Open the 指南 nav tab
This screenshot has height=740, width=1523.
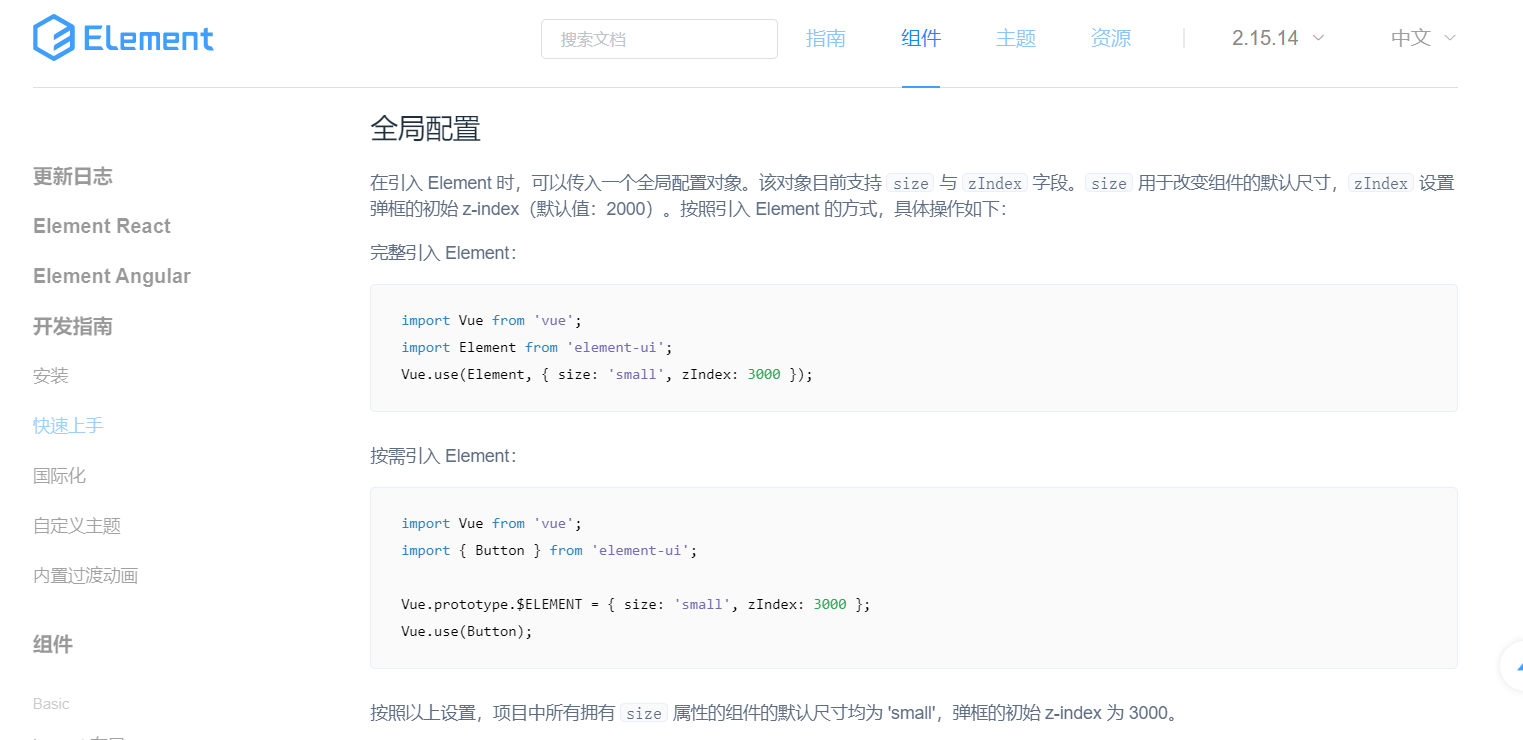826,38
